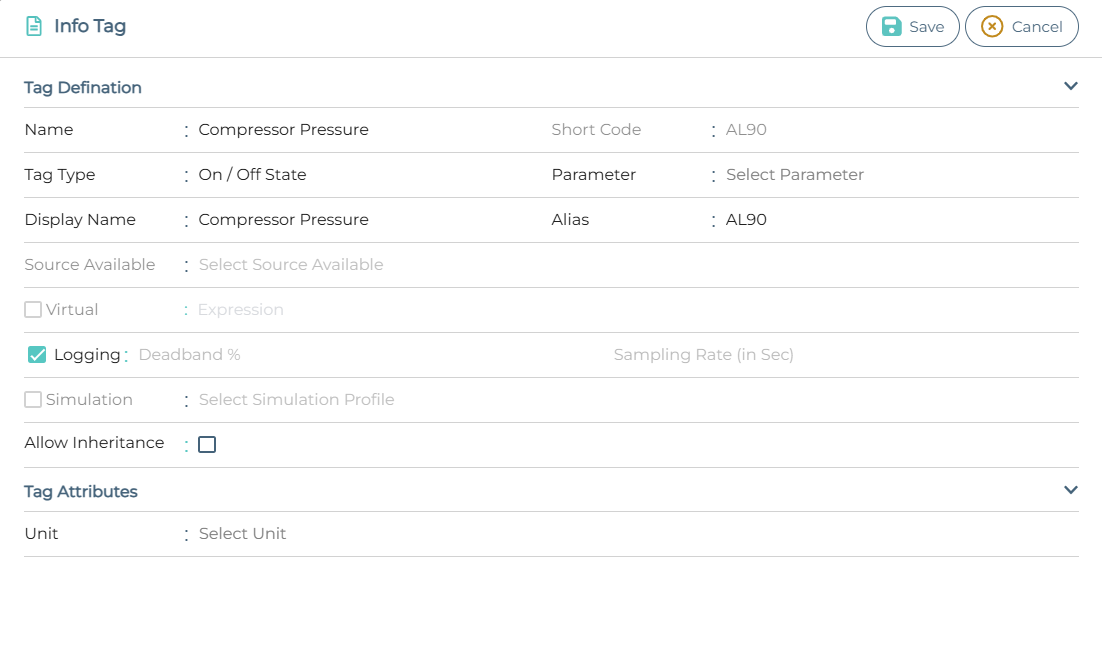
Task: Open the Select Simulation Profile dropdown
Action: coord(296,400)
